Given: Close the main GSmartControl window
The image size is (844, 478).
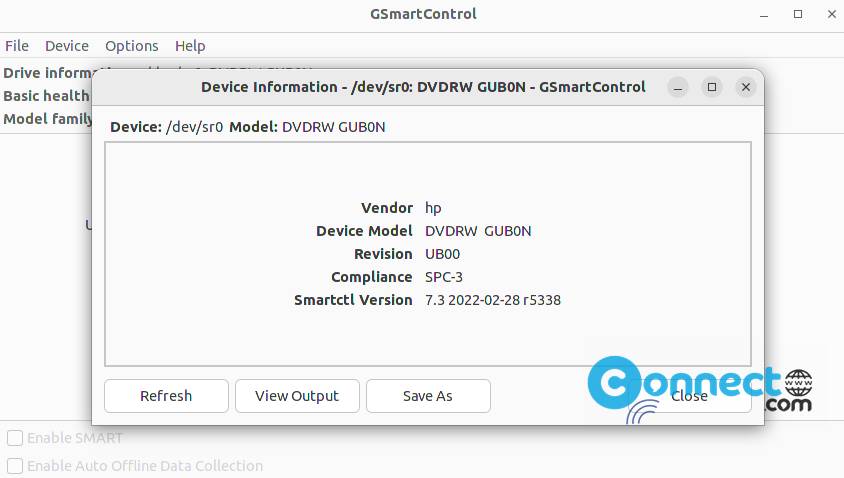Looking at the screenshot, I should (832, 15).
